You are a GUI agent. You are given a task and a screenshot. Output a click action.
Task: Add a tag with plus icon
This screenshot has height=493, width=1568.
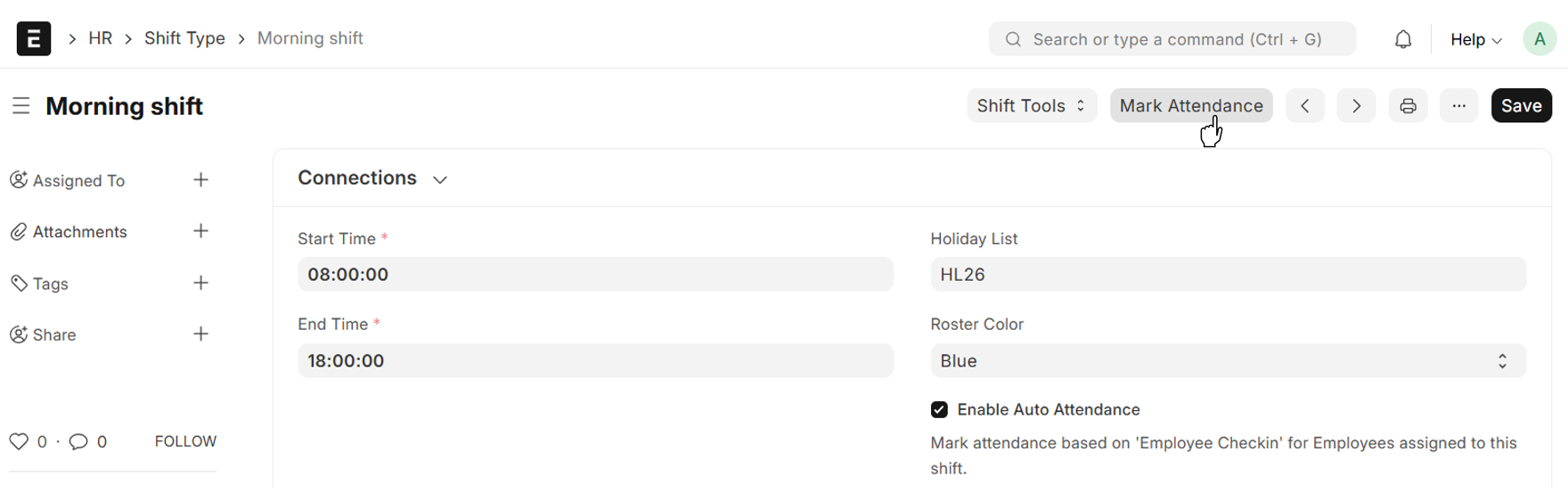point(201,283)
